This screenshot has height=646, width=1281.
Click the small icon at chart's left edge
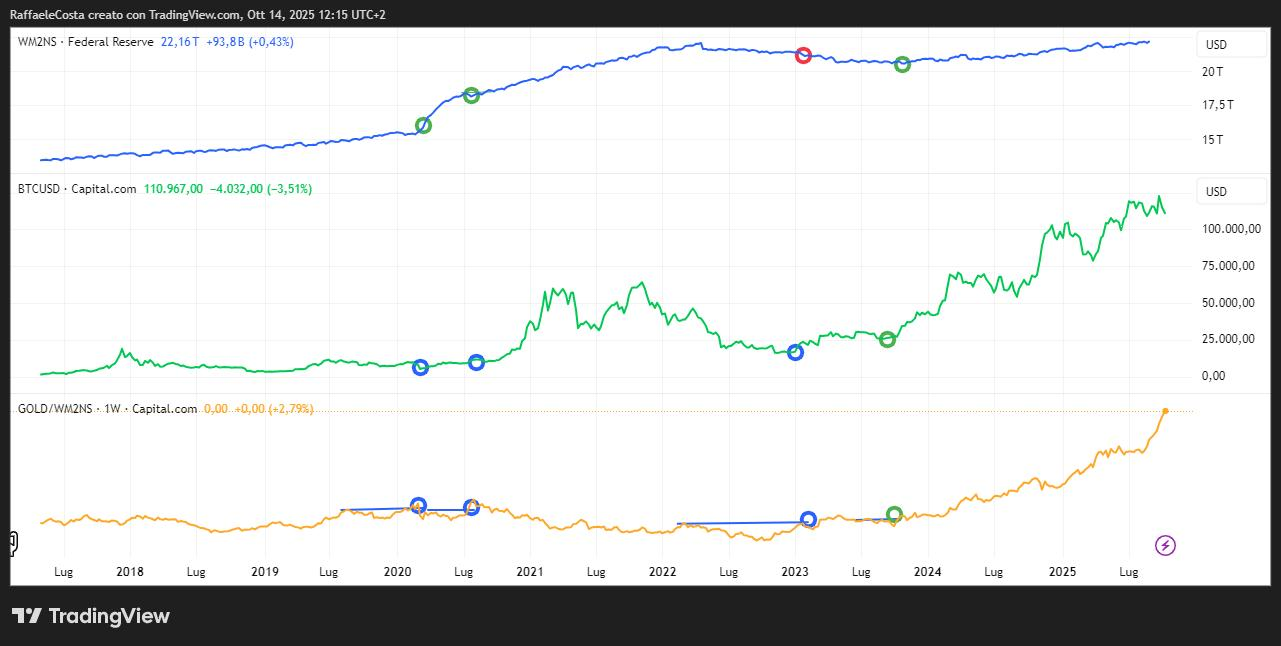tap(13, 543)
